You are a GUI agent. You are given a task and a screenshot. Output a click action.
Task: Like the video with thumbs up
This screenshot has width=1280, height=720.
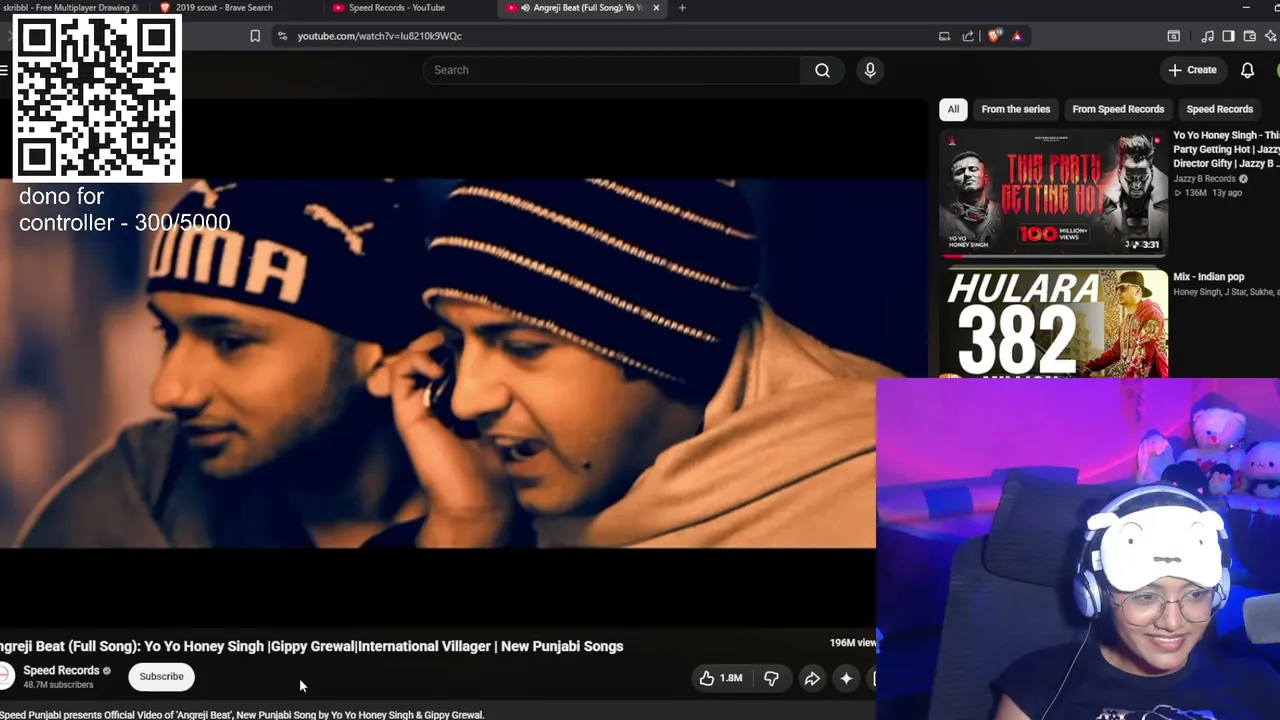(721, 678)
